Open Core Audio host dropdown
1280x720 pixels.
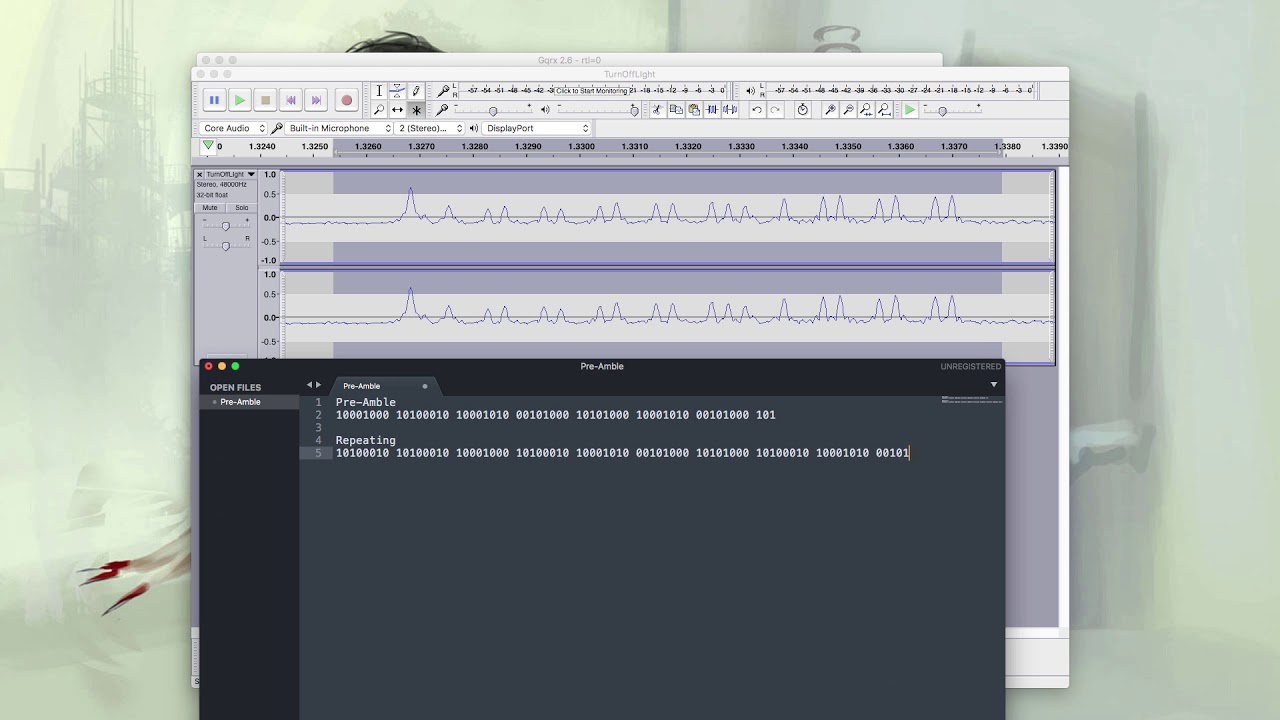234,128
